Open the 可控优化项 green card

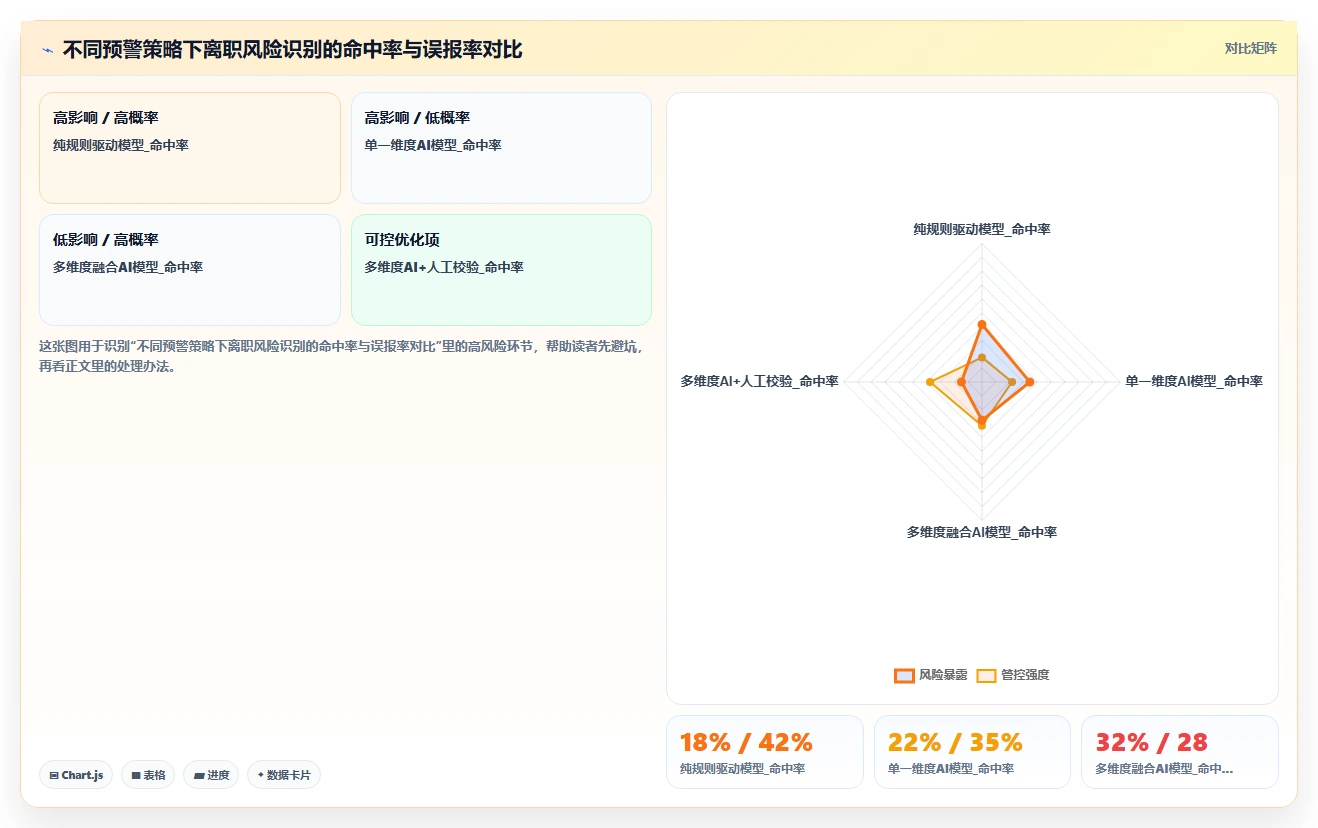tap(501, 270)
